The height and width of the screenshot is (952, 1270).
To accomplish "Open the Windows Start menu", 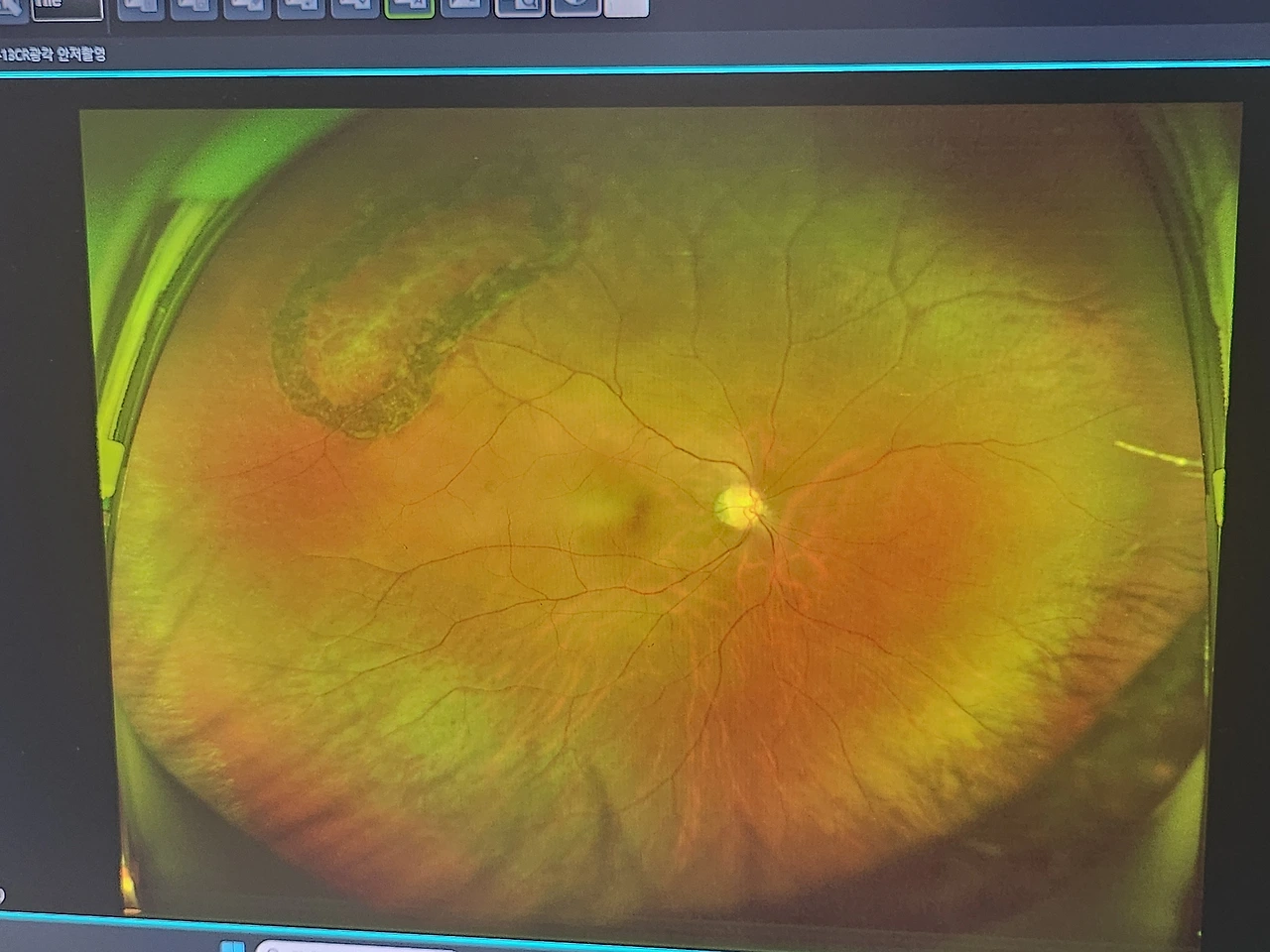I will tap(231, 945).
